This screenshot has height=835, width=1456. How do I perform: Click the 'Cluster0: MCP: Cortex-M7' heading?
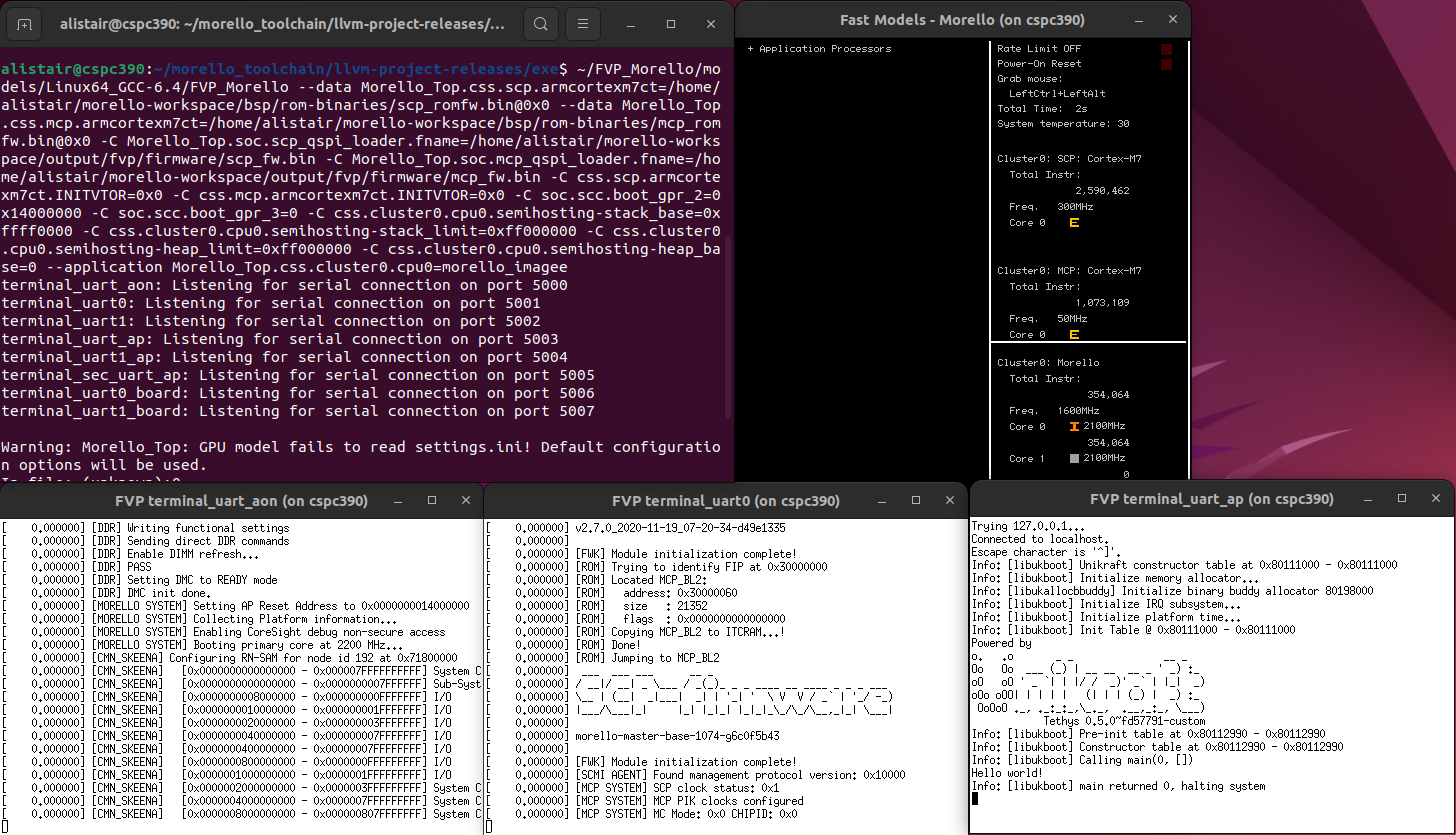pyautogui.click(x=1069, y=270)
